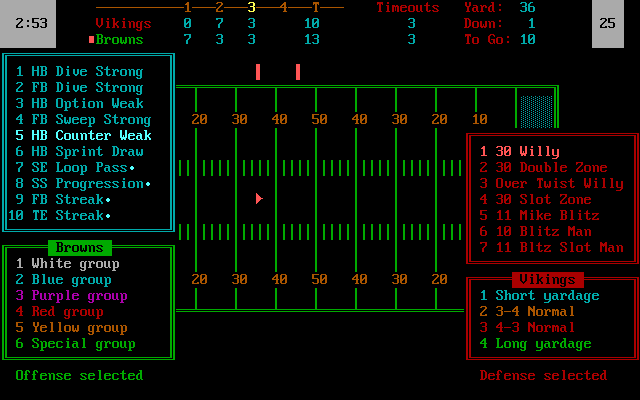The width and height of the screenshot is (640, 400).
Task: Click the Browns team name in scoreboard
Action: 120,40
